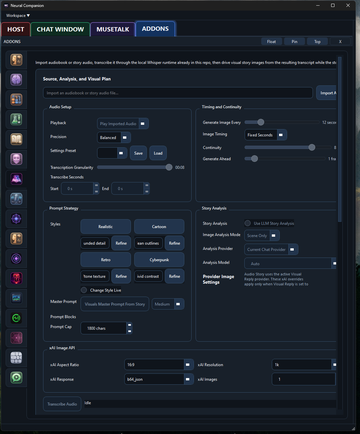Select the glowing purple Audio Story sidebar icon
360x434 pixels.
16,179
